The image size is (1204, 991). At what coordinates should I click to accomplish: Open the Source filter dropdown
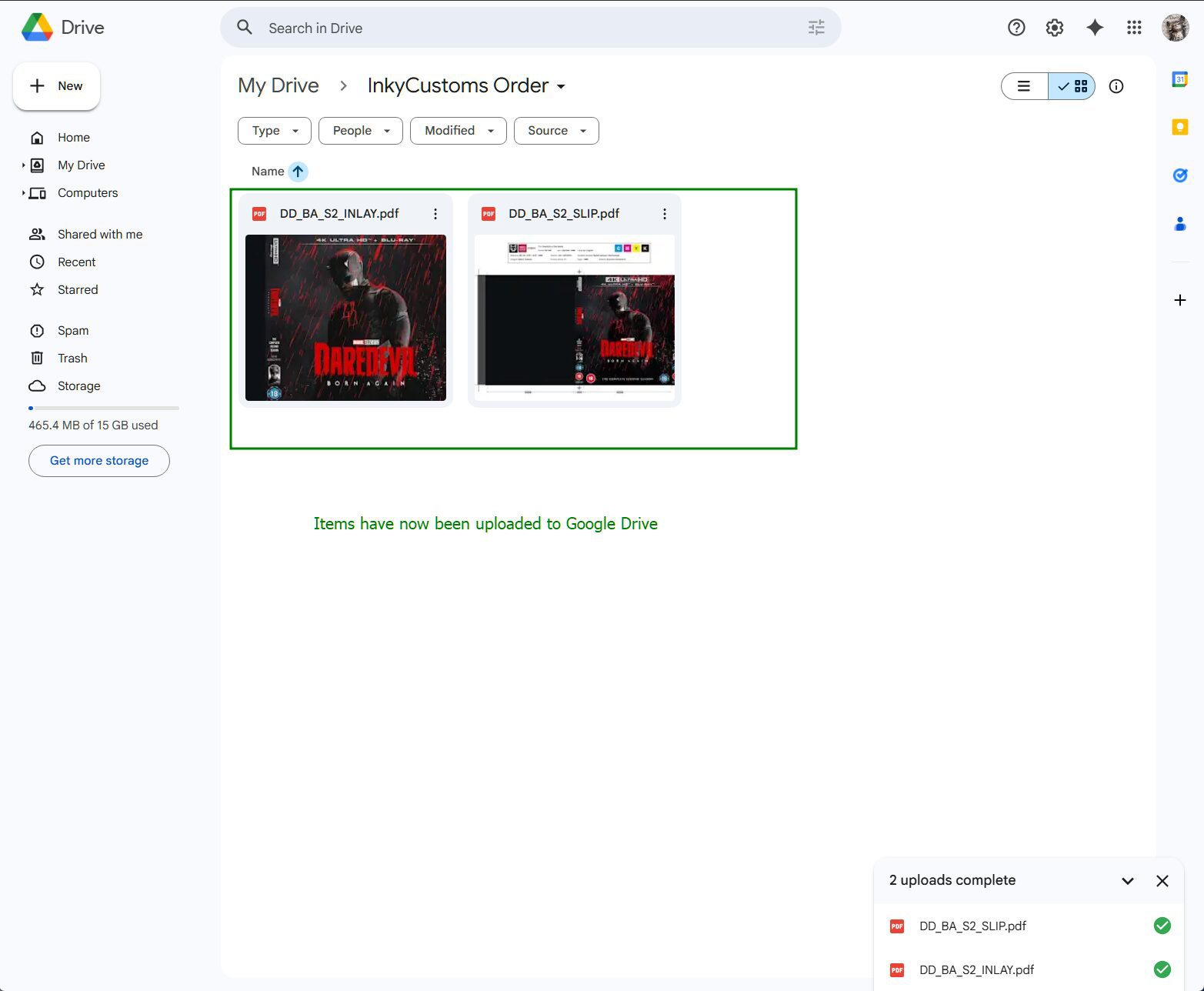pos(556,131)
